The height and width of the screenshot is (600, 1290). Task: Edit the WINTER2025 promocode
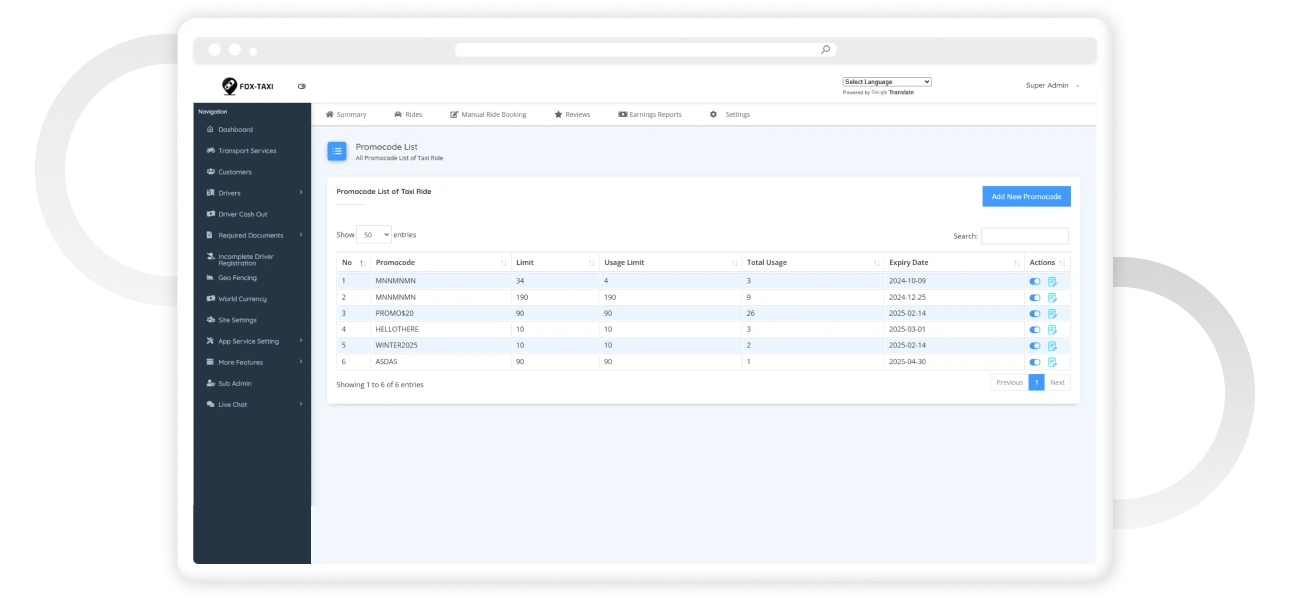pos(1052,346)
